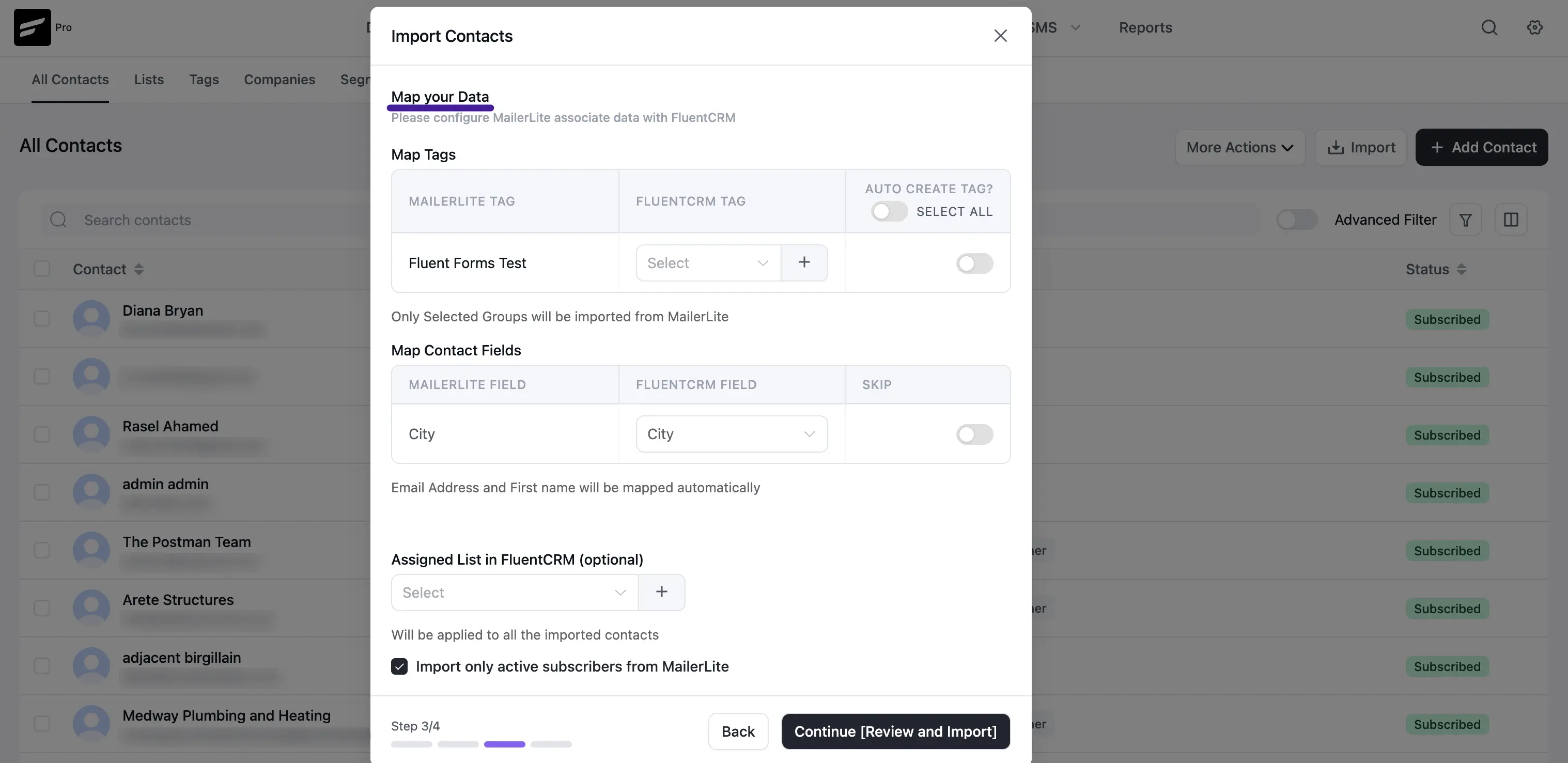Screen dimensions: 1568x763
Task: Click the fourth step progress segment
Action: [x=551, y=744]
